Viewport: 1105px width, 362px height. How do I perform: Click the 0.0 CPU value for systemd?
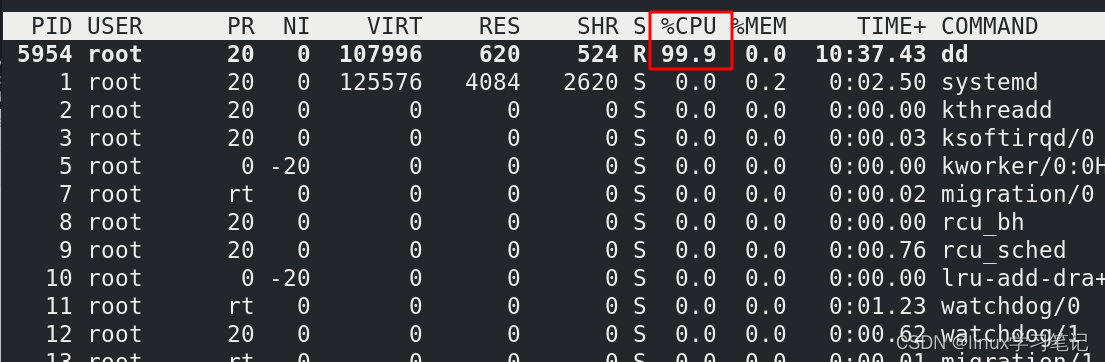tap(696, 82)
